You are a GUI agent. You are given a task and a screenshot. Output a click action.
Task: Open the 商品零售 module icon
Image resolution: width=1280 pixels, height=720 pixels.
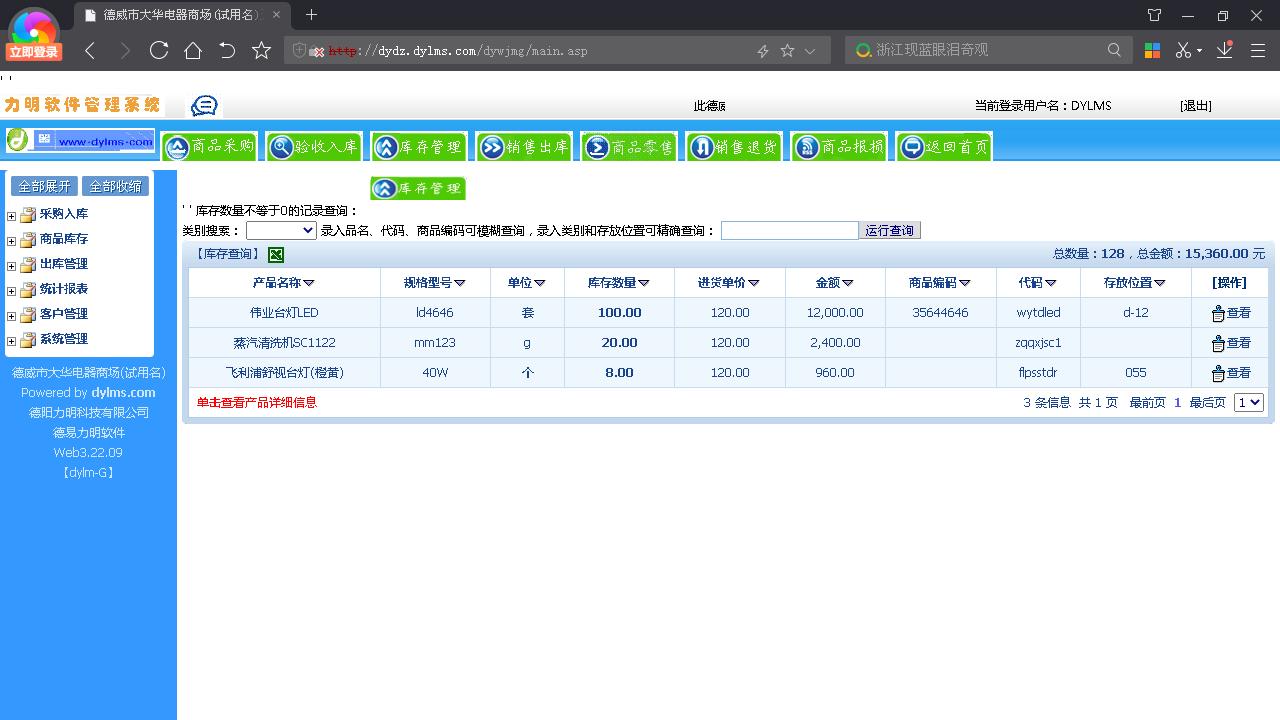(629, 145)
